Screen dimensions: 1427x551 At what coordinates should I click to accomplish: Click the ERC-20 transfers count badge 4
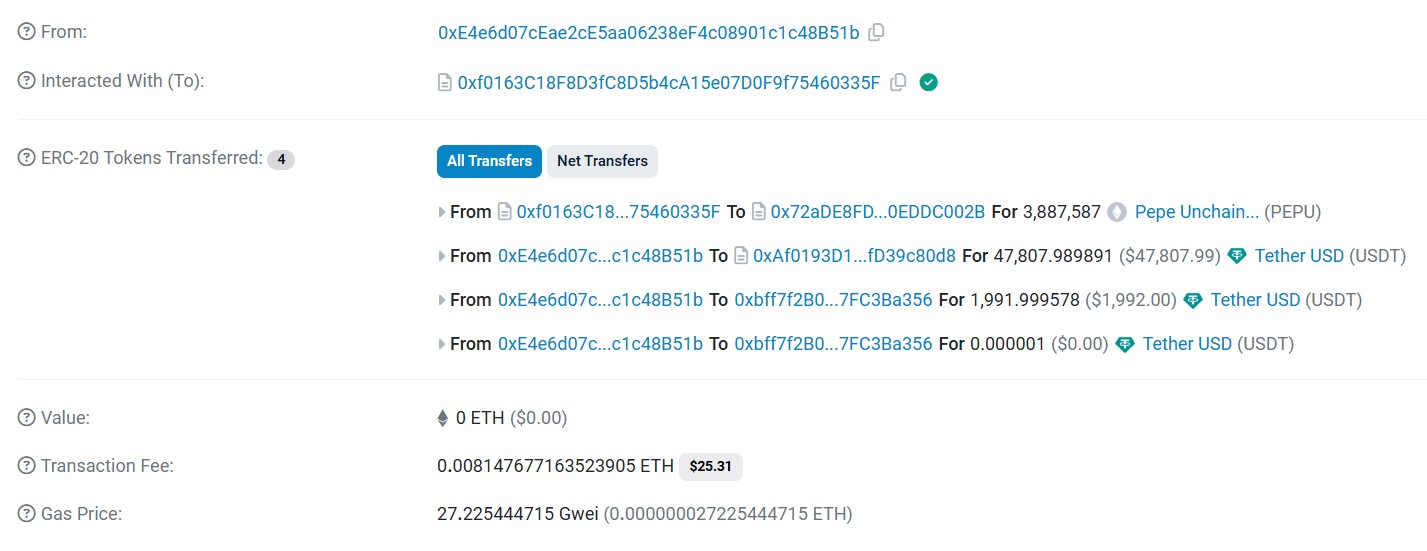(x=281, y=159)
